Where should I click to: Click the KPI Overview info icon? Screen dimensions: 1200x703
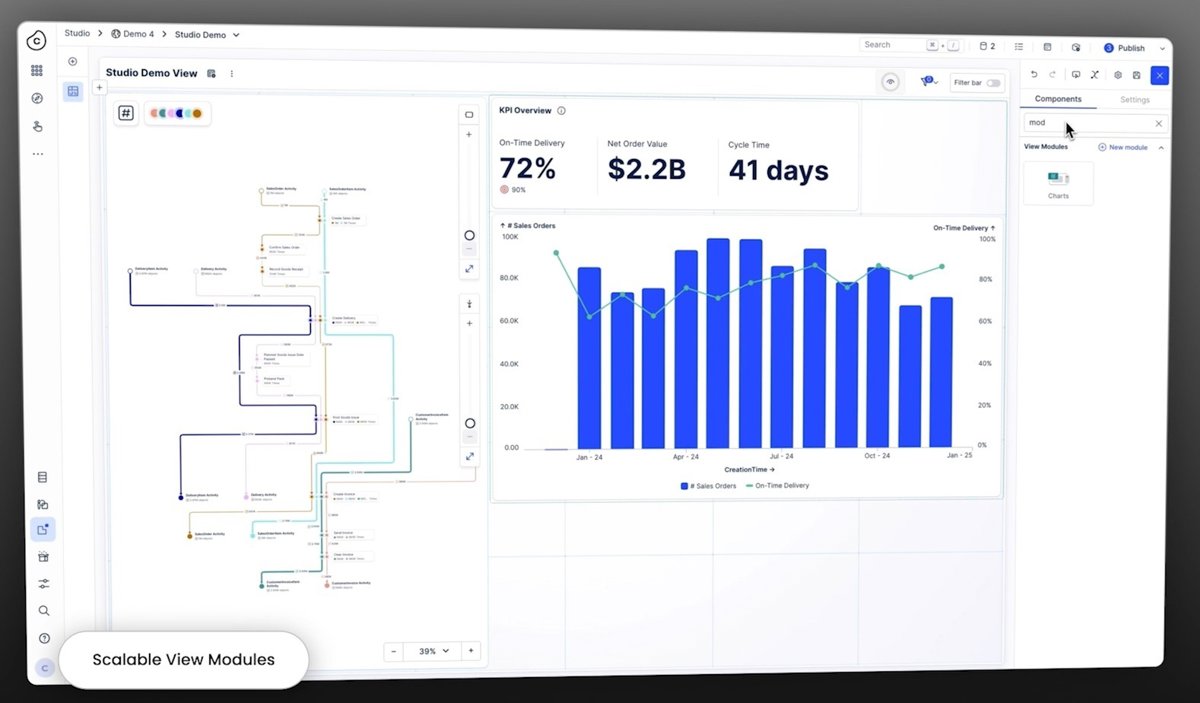click(561, 111)
